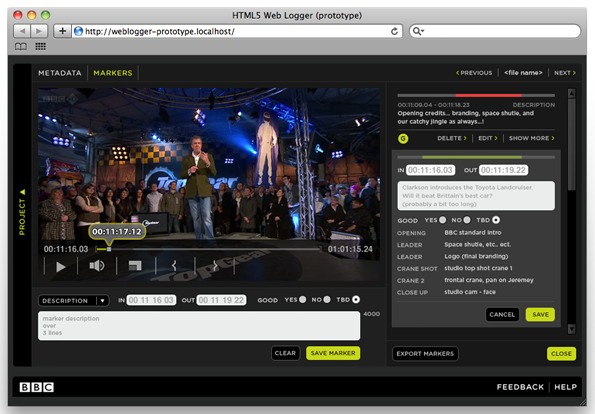Screen dimensions: 595x414
Task: Click the video scrub bar track
Action: (209, 249)
